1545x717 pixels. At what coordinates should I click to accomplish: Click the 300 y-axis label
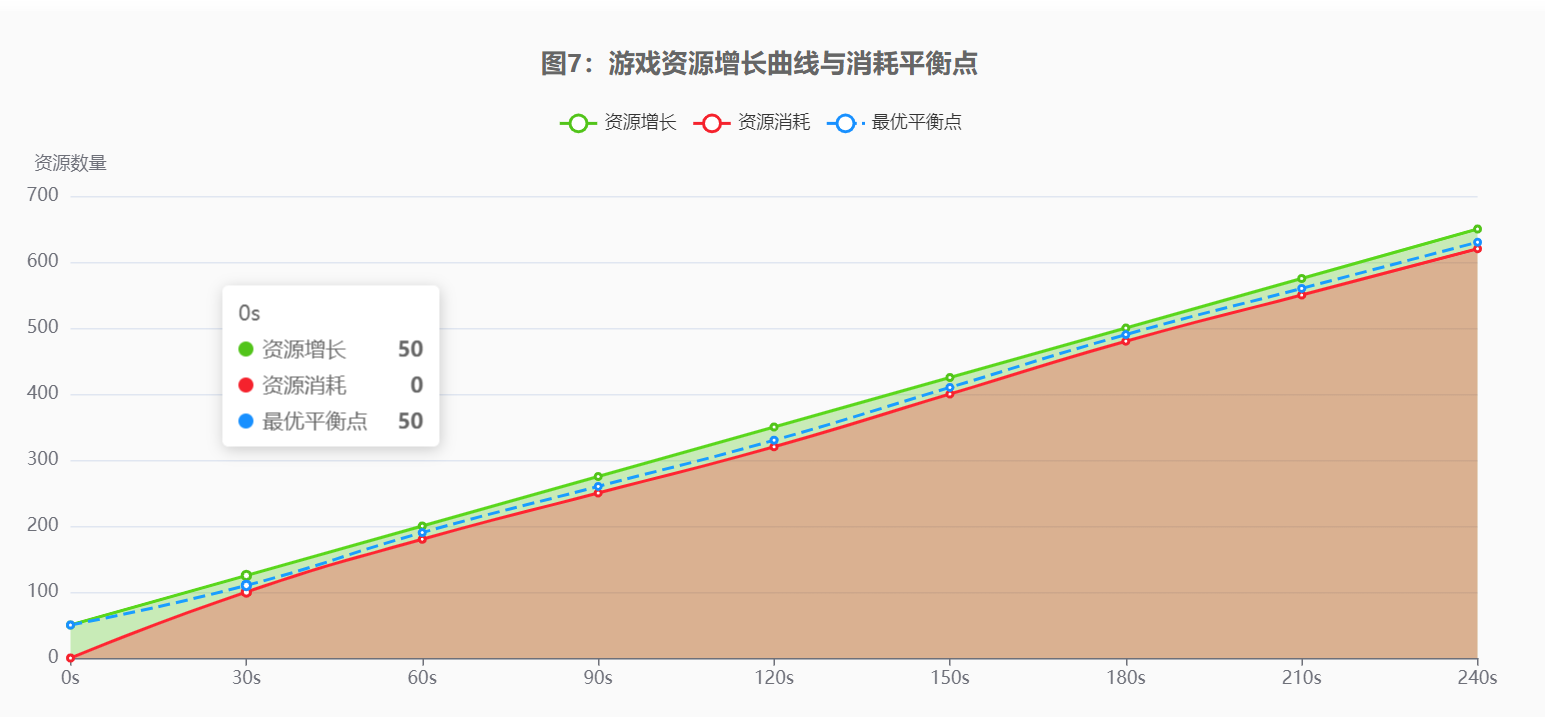(43, 459)
